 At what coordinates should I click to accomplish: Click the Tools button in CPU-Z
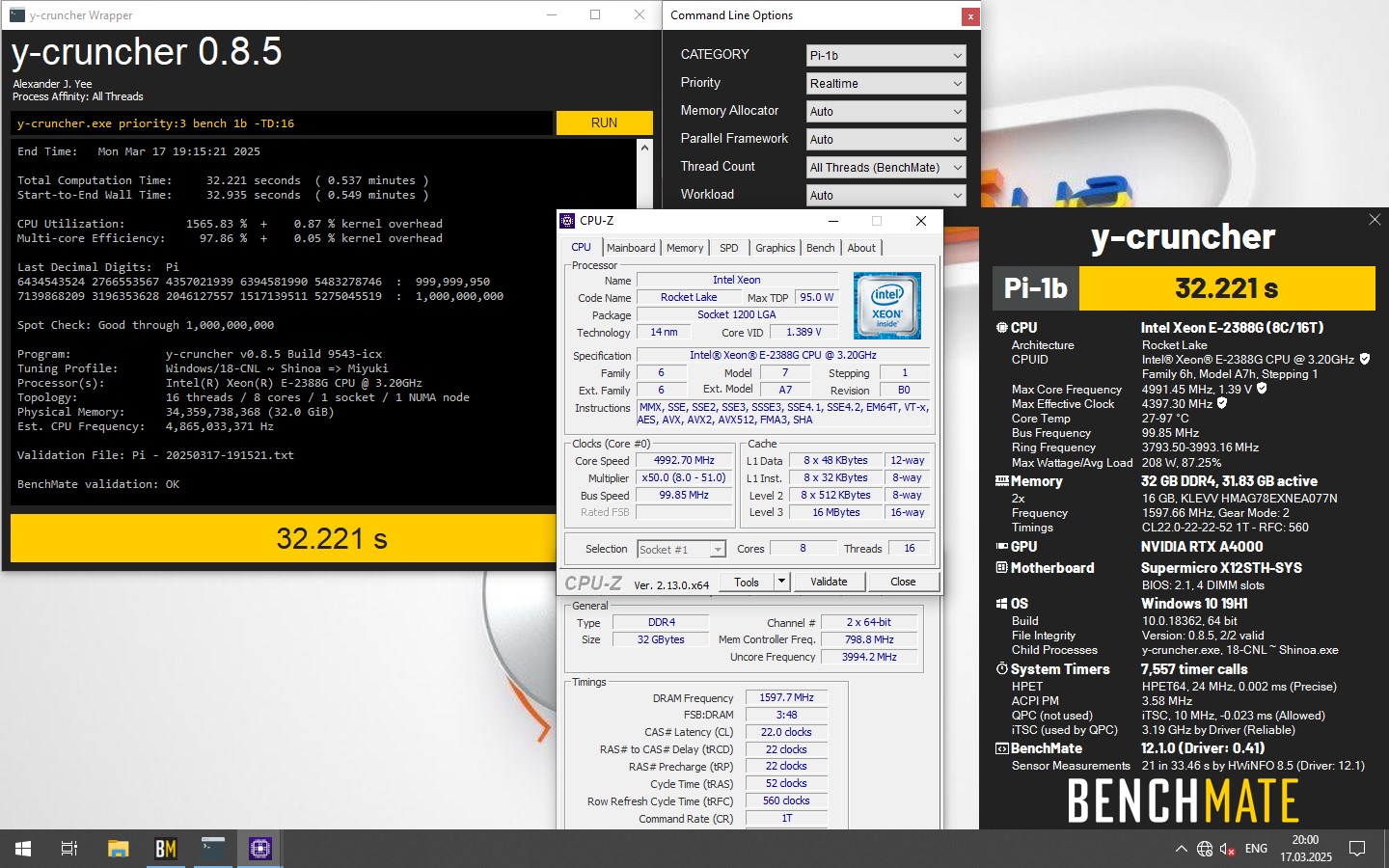click(x=747, y=582)
